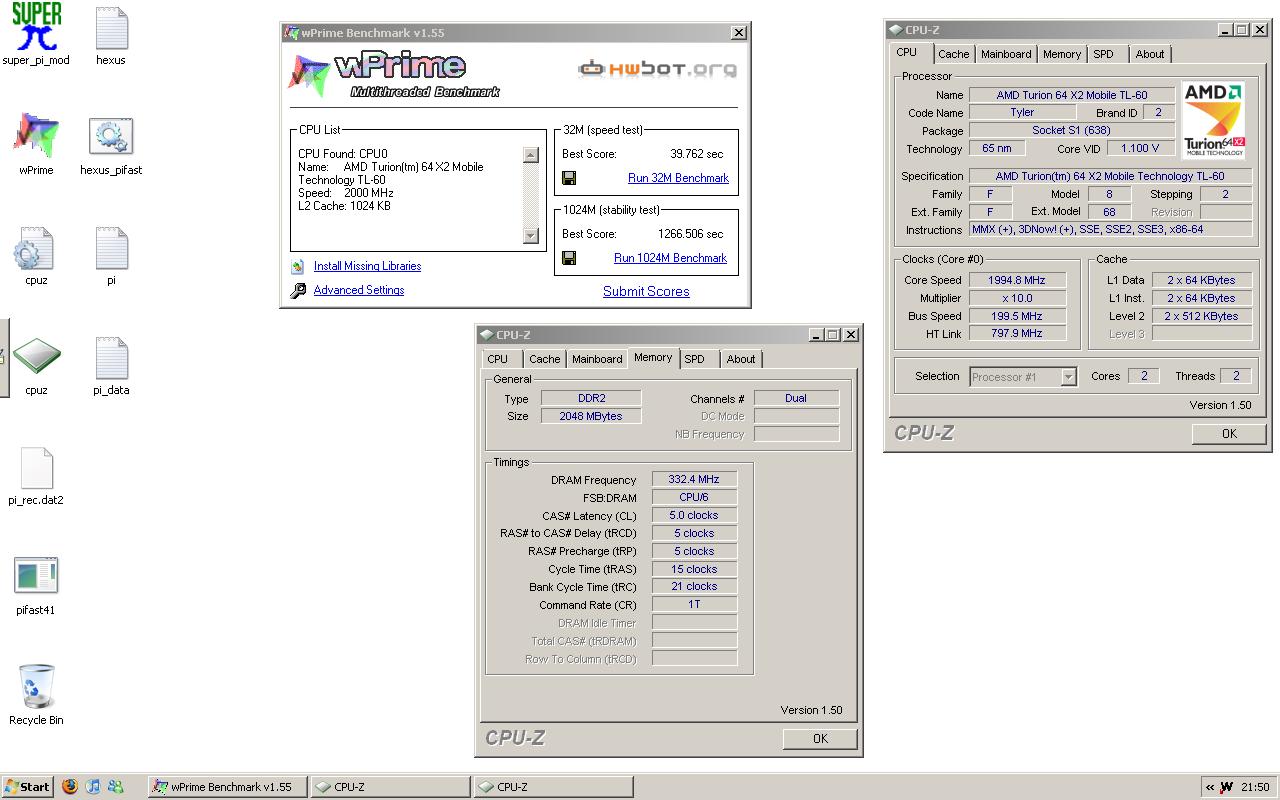The image size is (1280, 800).
Task: Click the Package Socket S1 (638) field
Action: 1072,131
